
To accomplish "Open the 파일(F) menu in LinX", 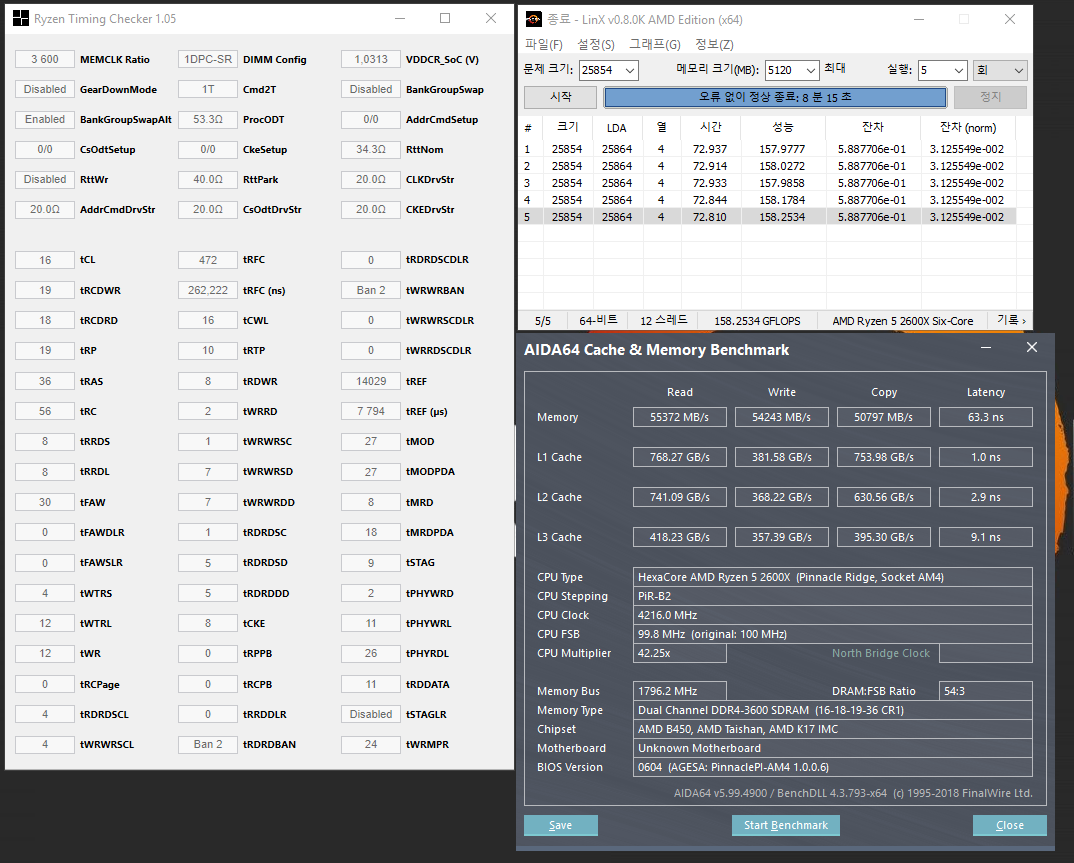I will [544, 45].
